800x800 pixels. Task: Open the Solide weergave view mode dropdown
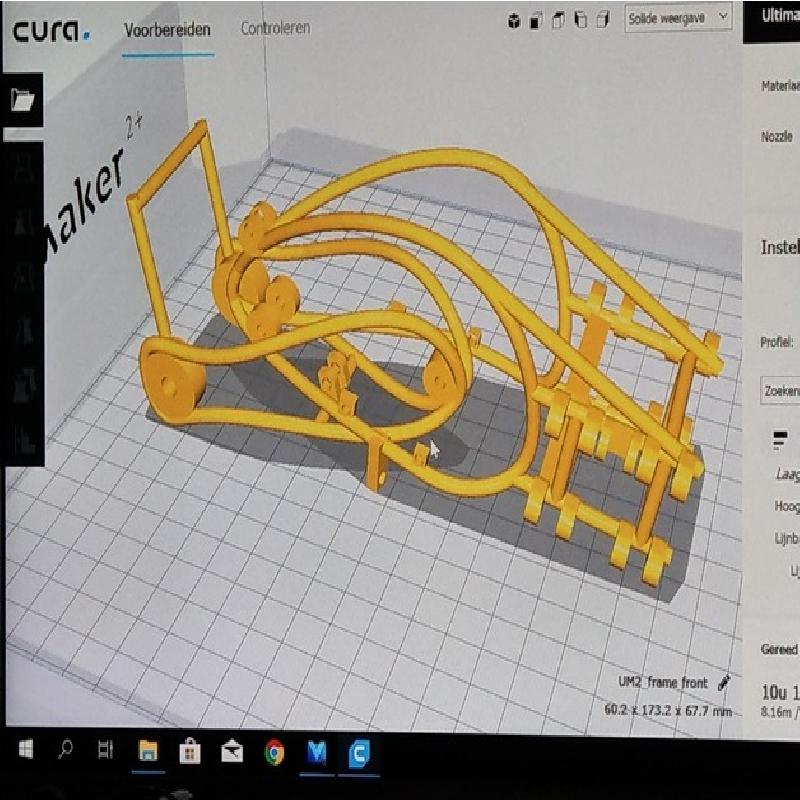(678, 18)
